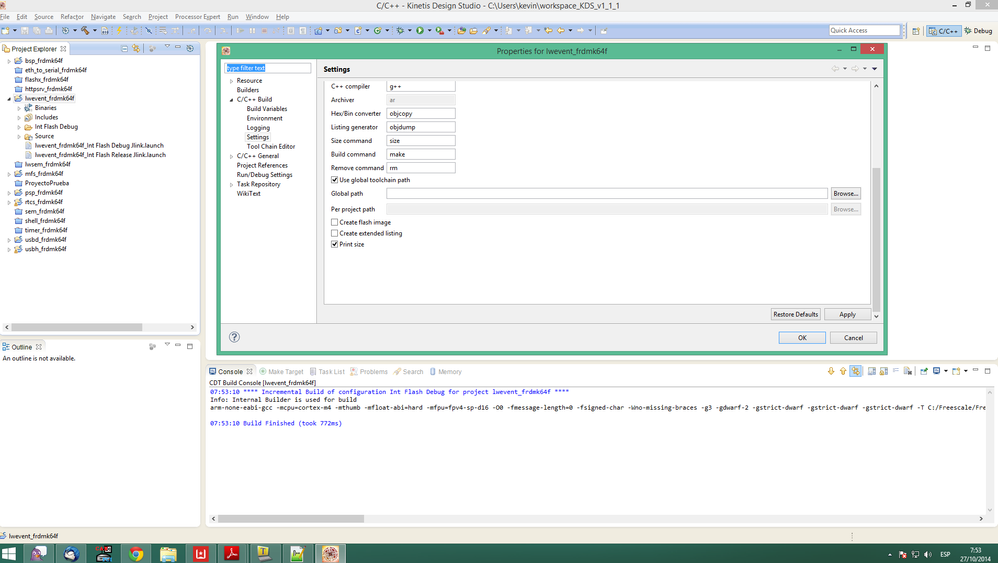Open the Run button dropdown arrow
This screenshot has height=563, width=998.
[429, 30]
